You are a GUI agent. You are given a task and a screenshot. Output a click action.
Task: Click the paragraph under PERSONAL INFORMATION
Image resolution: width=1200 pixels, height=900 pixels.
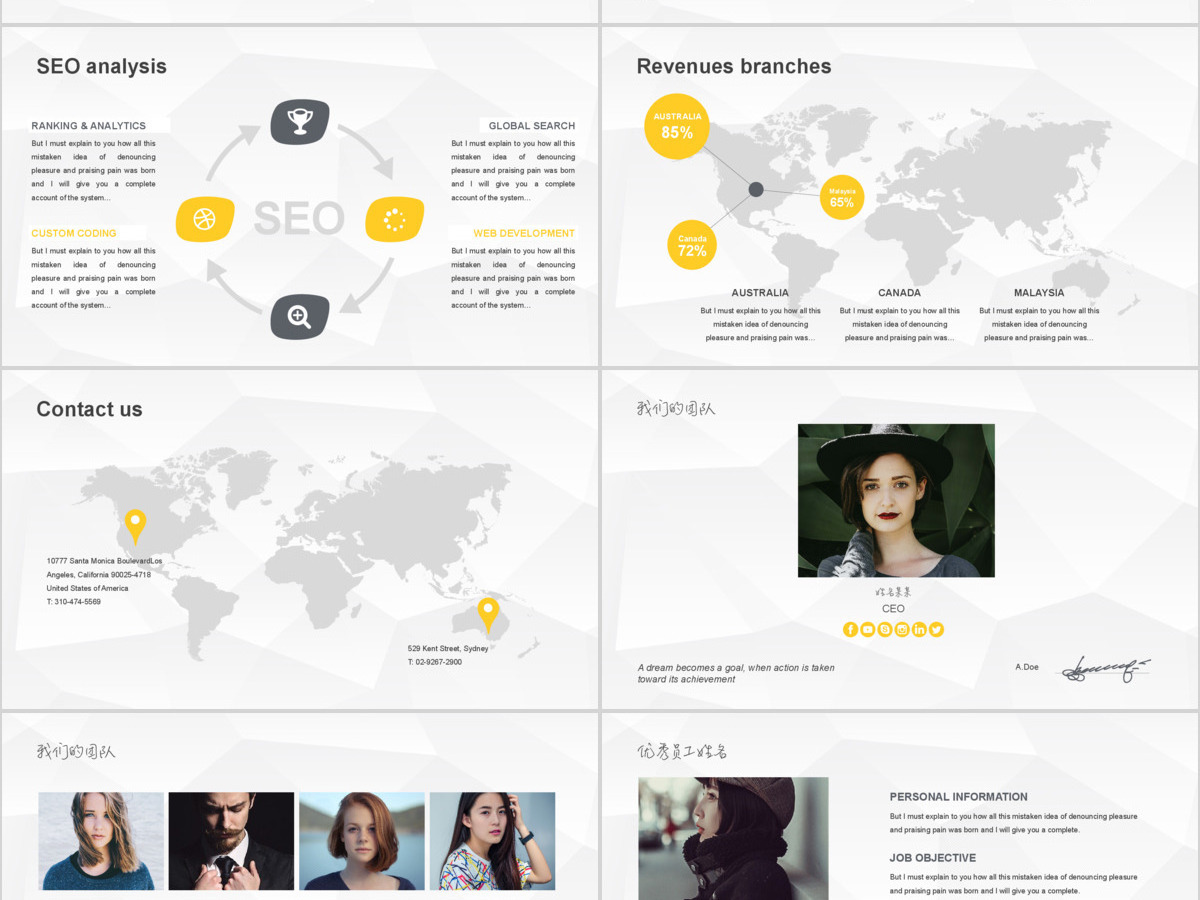[1013, 823]
